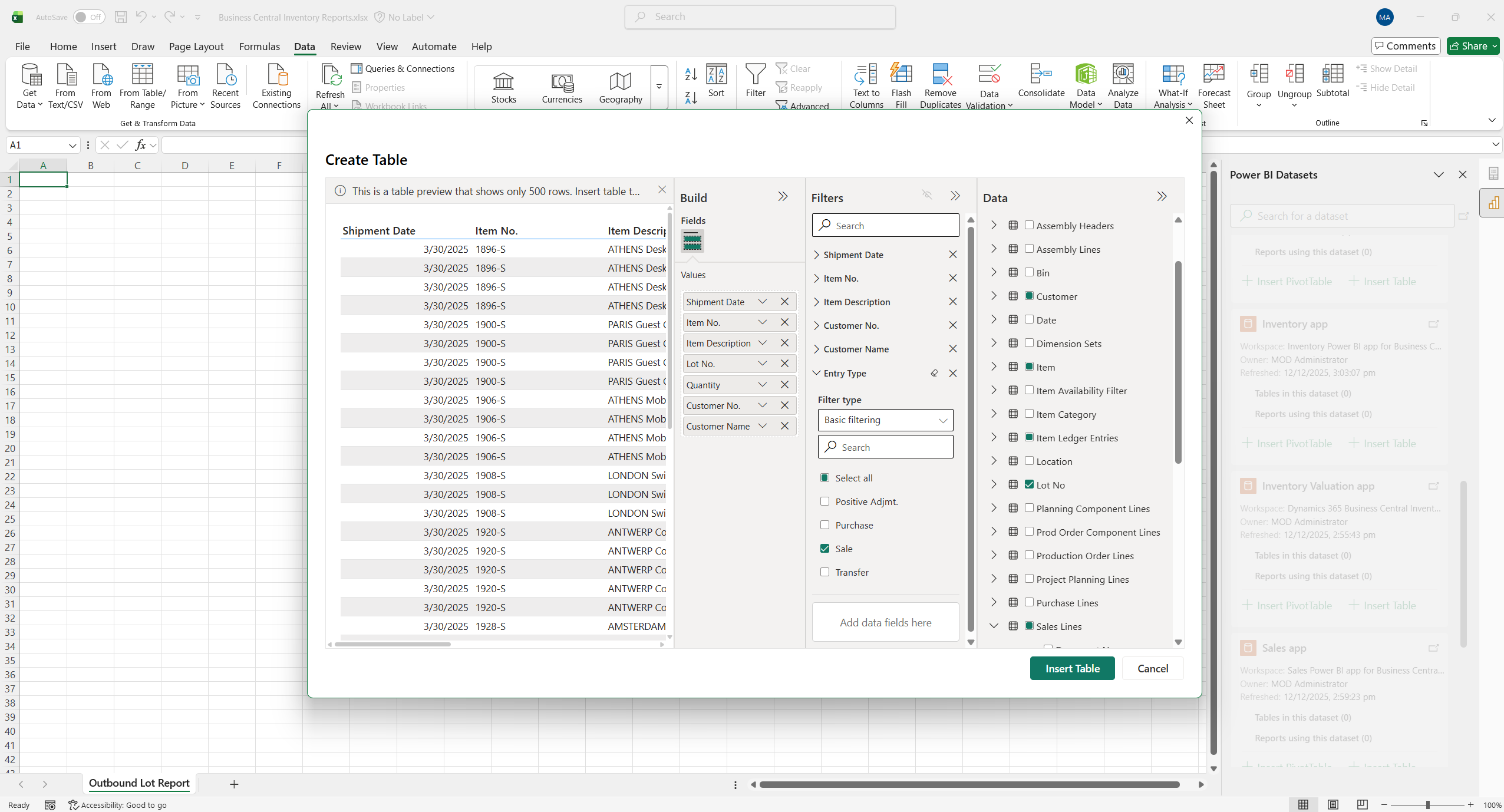Screen dimensions: 1504x812
Task: Uncheck the Sale filter checkbox
Action: click(x=825, y=548)
